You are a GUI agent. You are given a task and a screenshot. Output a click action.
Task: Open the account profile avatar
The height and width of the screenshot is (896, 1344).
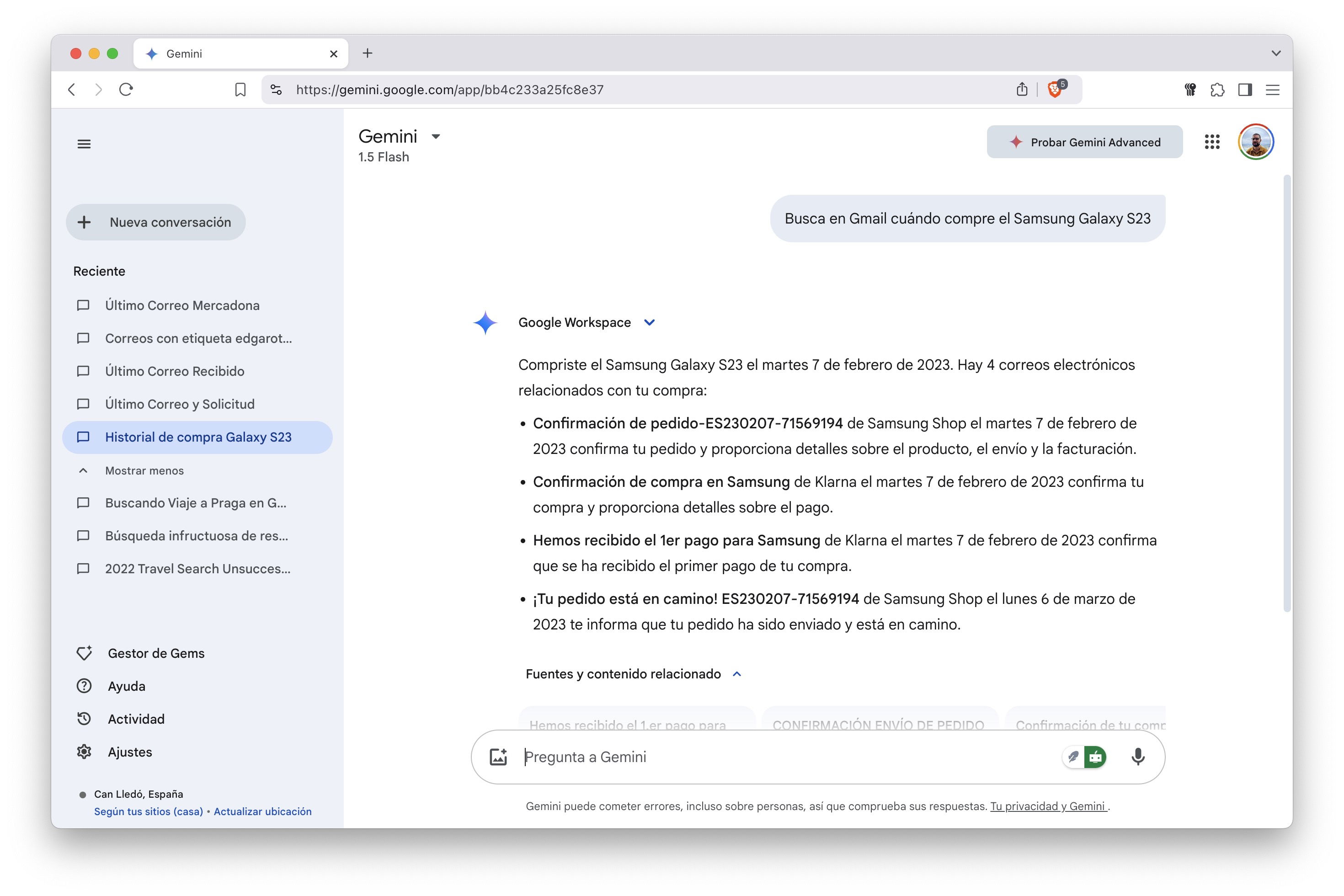(1256, 142)
